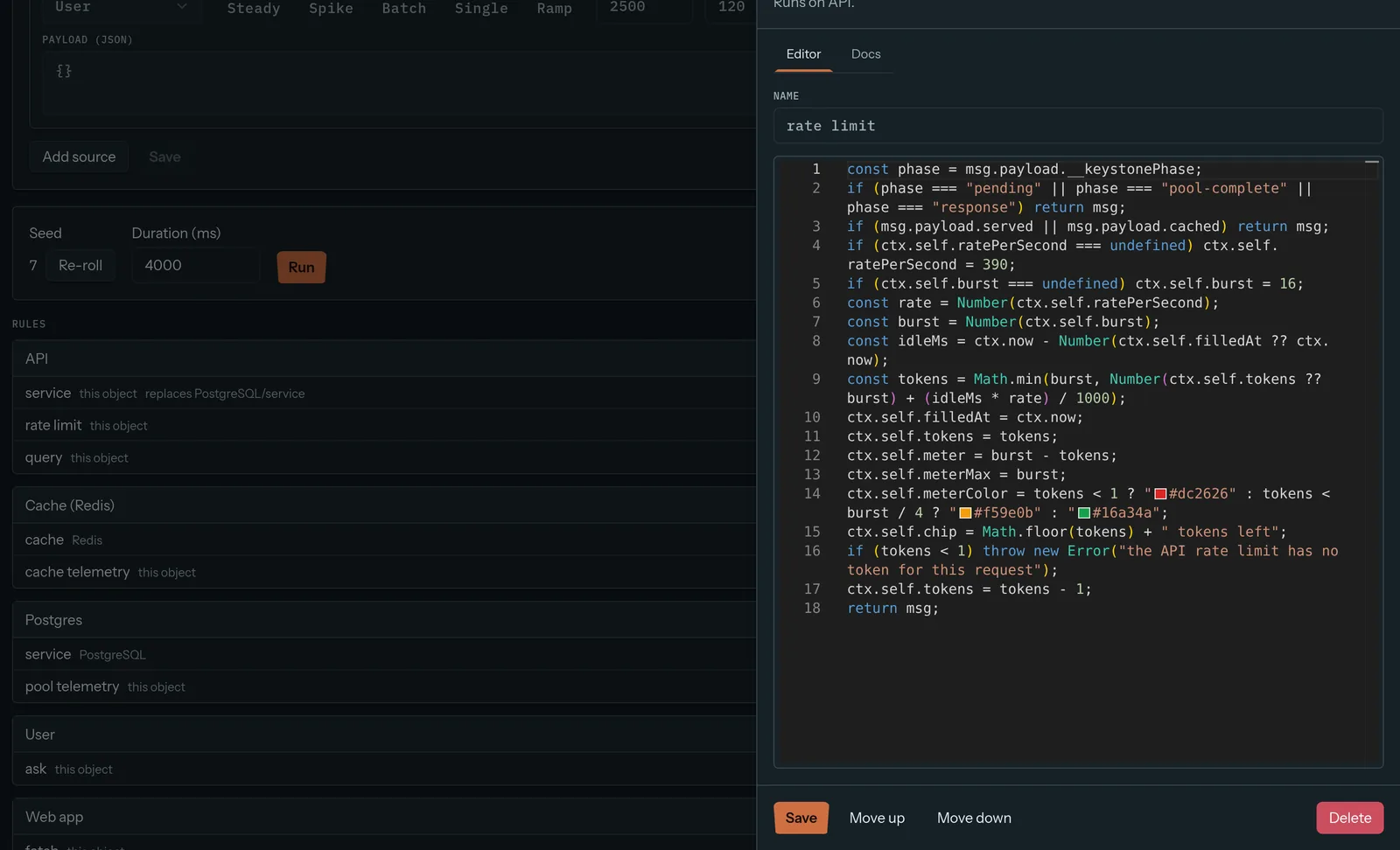Select the ask rule row
The height and width of the screenshot is (850, 1400).
pyautogui.click(x=384, y=769)
